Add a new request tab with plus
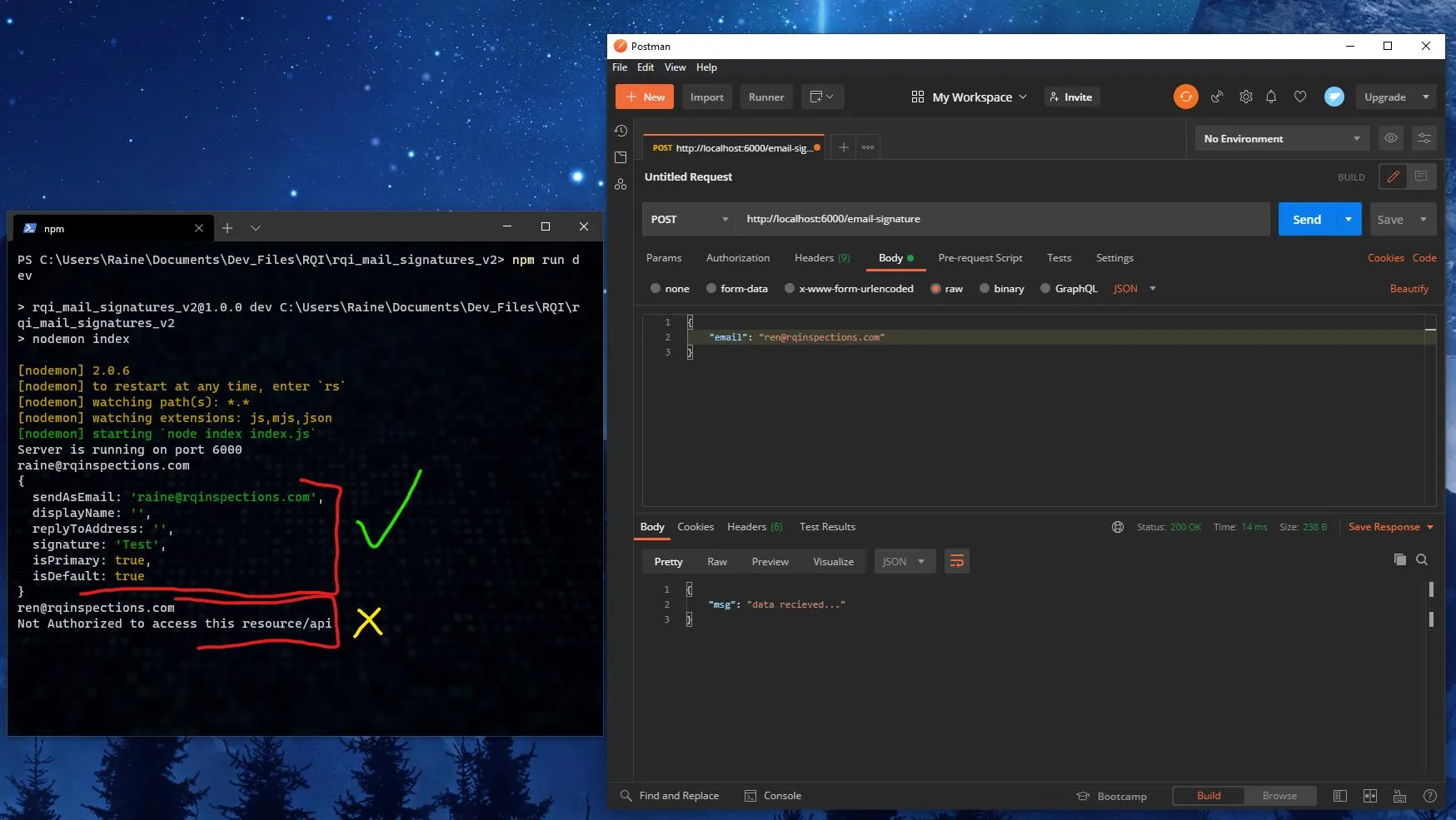Viewport: 1456px width, 820px height. click(844, 147)
